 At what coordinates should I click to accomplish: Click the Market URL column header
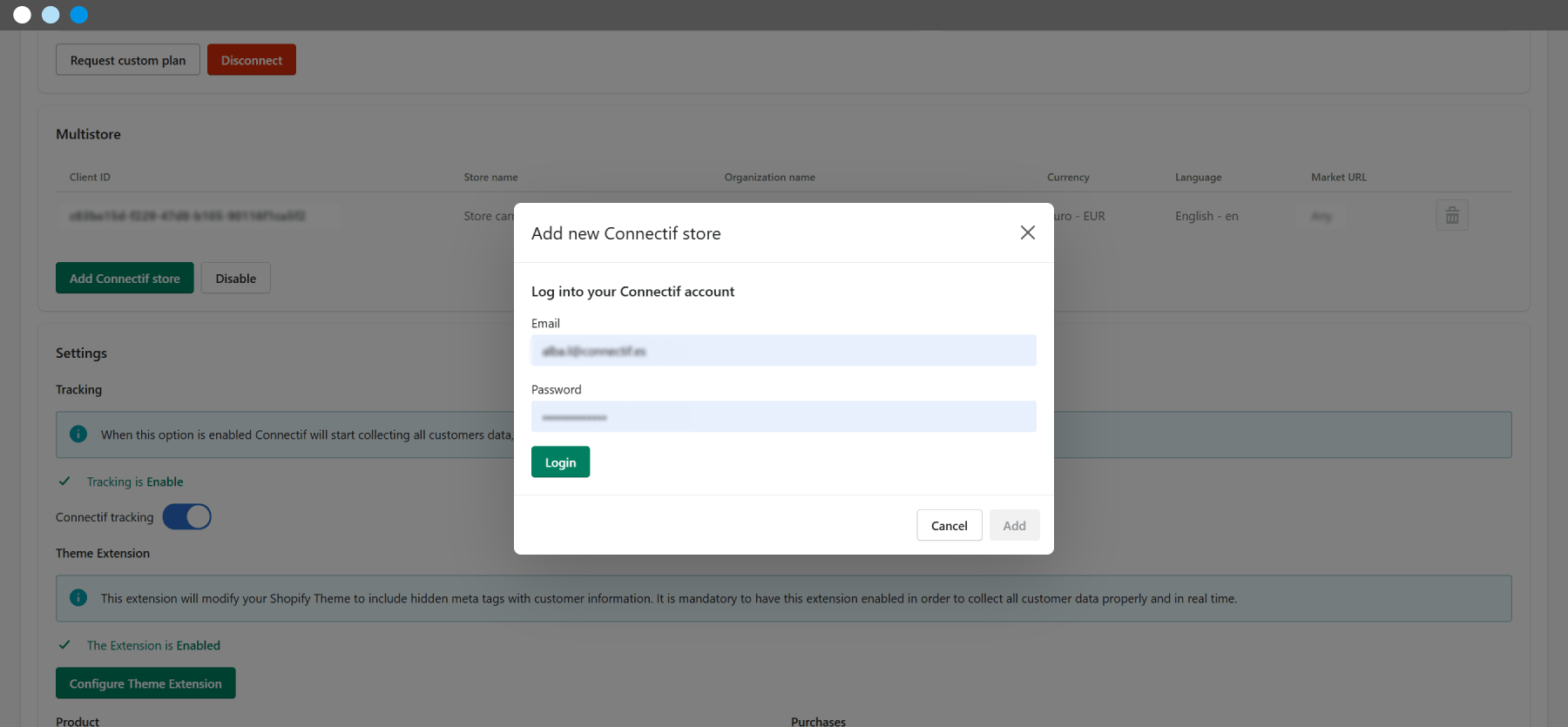click(1339, 177)
